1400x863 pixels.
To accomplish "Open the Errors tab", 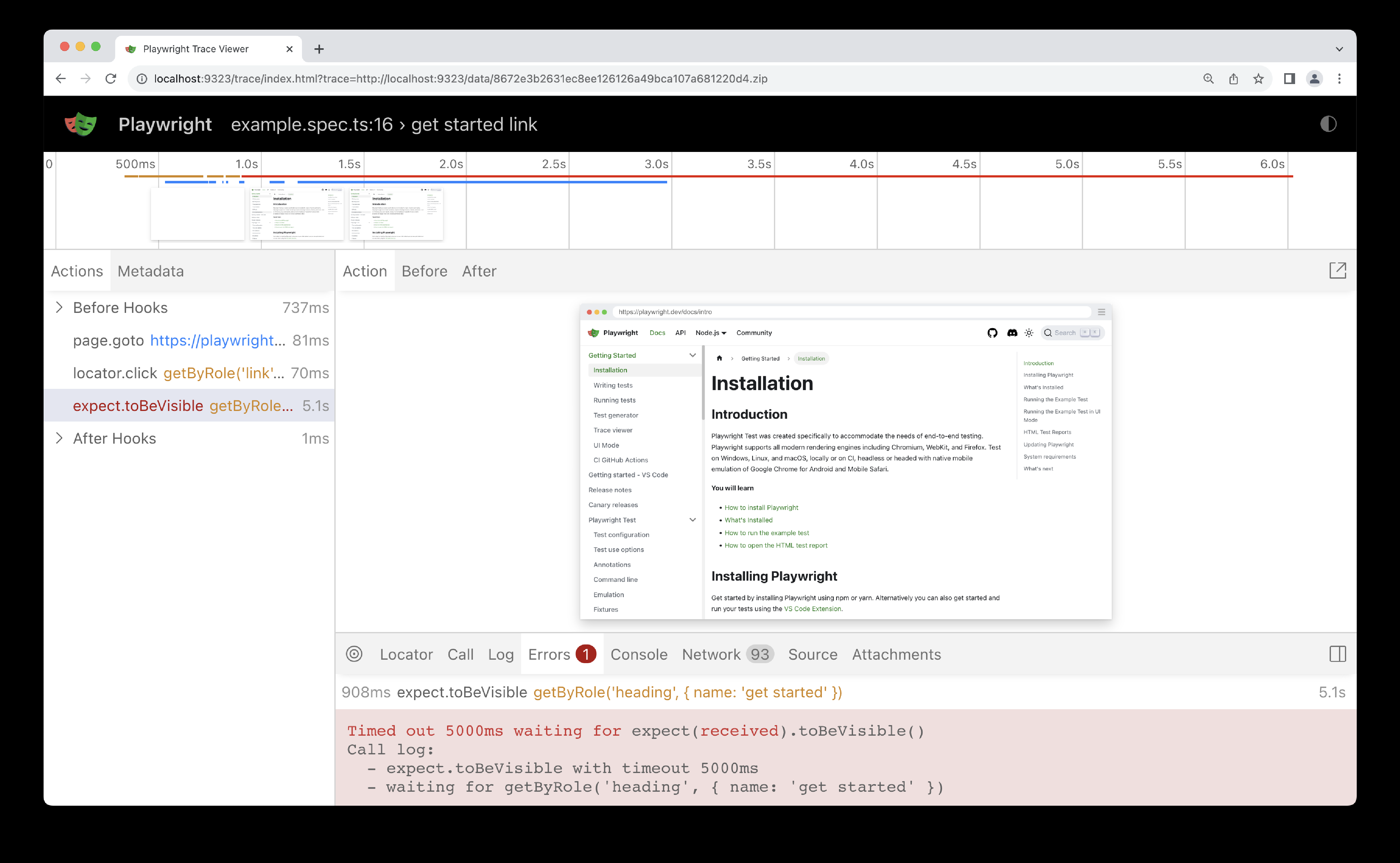I will [562, 655].
